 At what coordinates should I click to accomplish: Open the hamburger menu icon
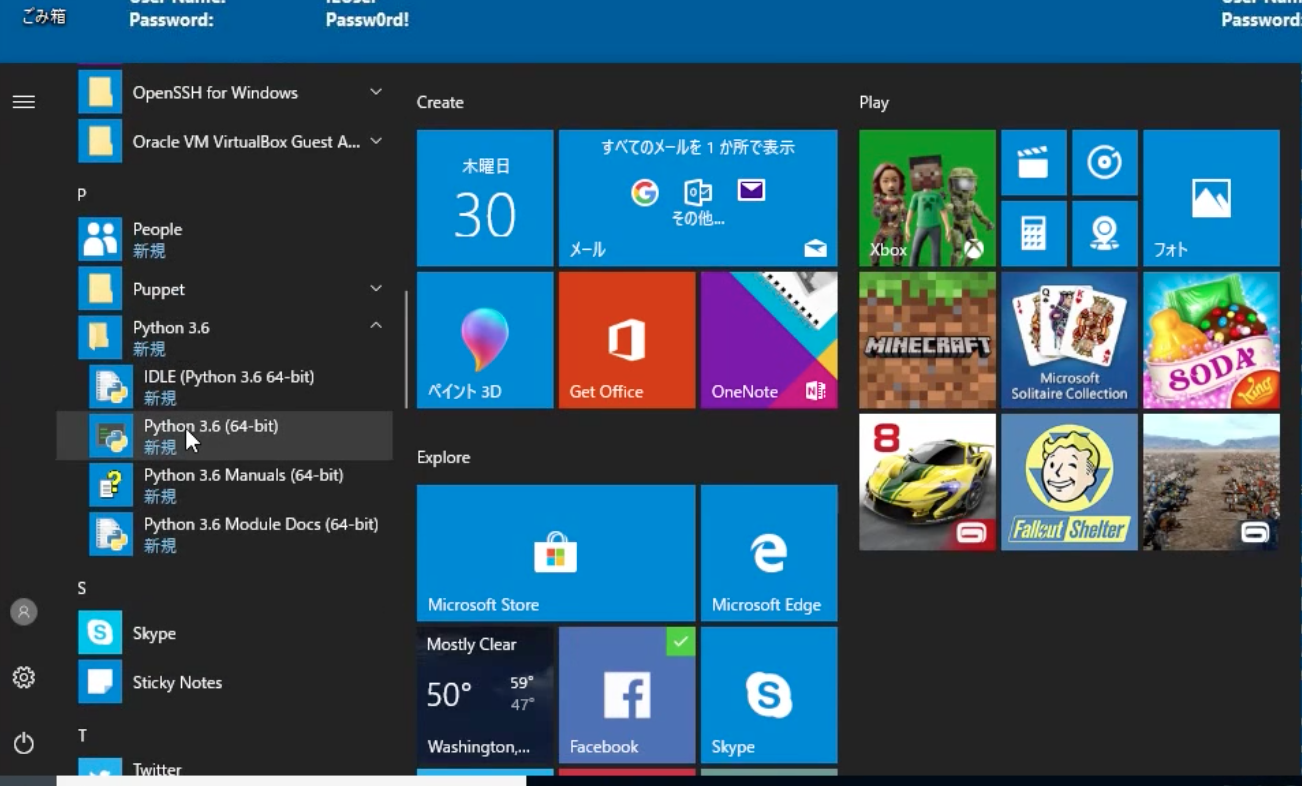point(24,102)
